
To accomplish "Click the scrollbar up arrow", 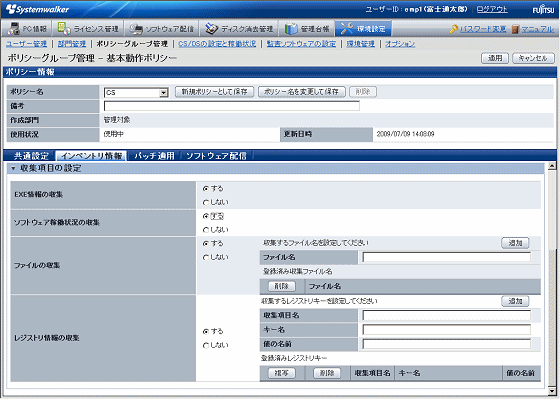I will 551,166.
